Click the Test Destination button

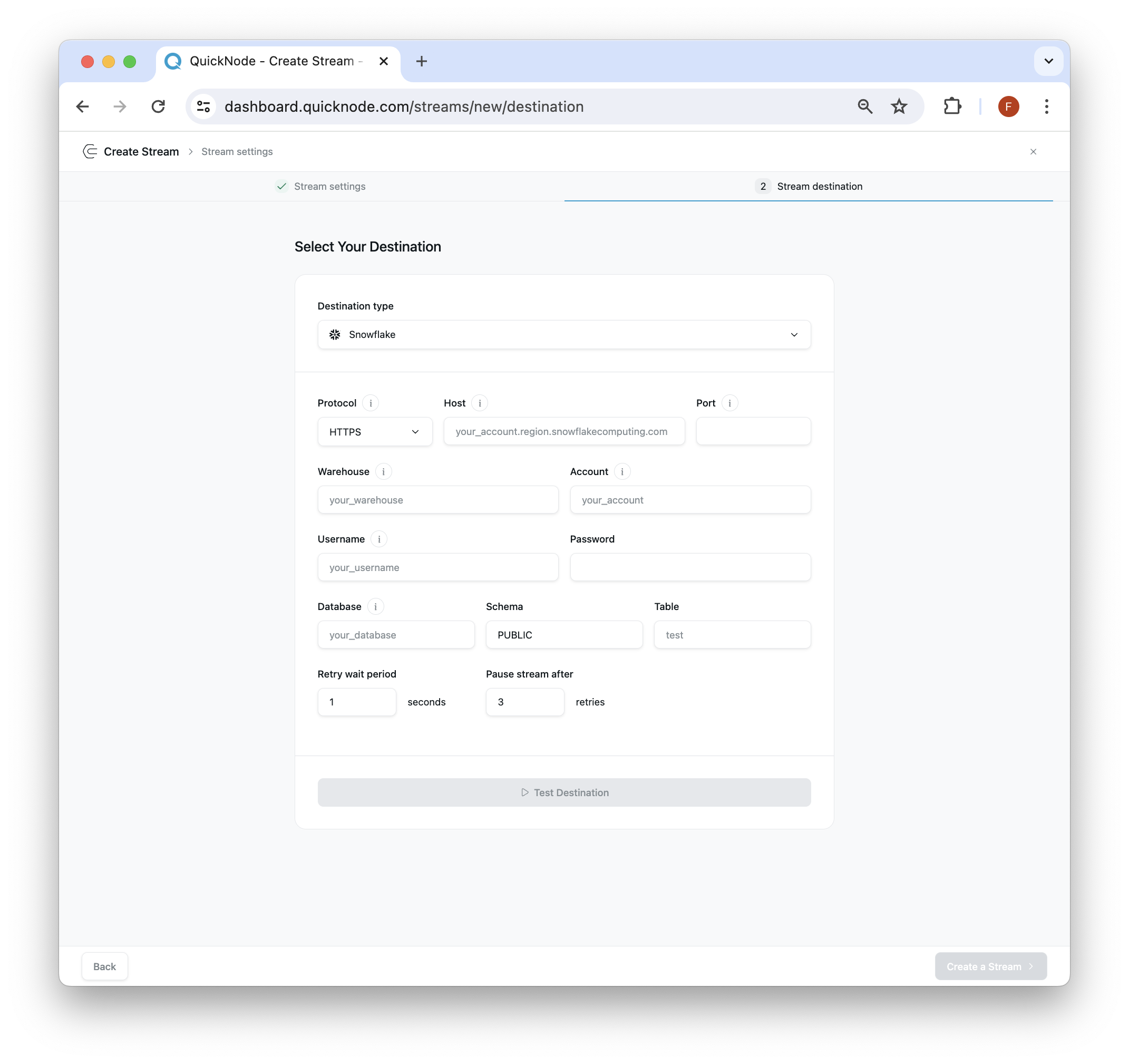coord(564,792)
